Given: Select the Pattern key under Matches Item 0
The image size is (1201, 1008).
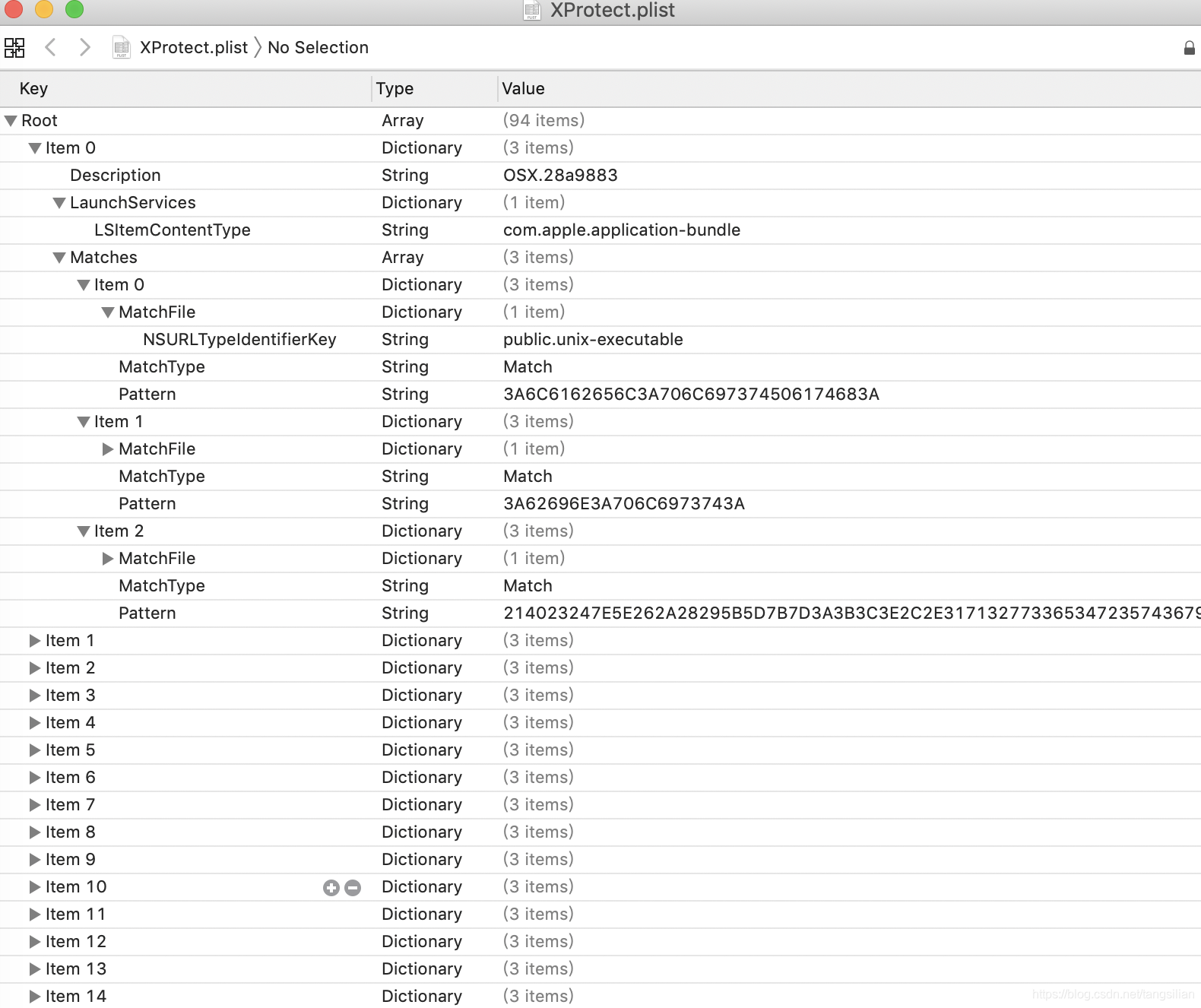Looking at the screenshot, I should (x=147, y=395).
